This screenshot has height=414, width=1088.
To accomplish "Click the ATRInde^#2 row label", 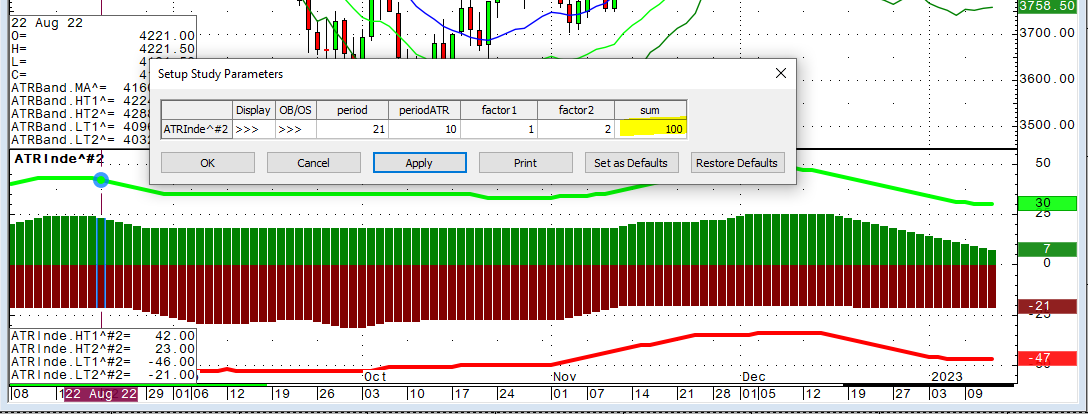I will 197,129.
